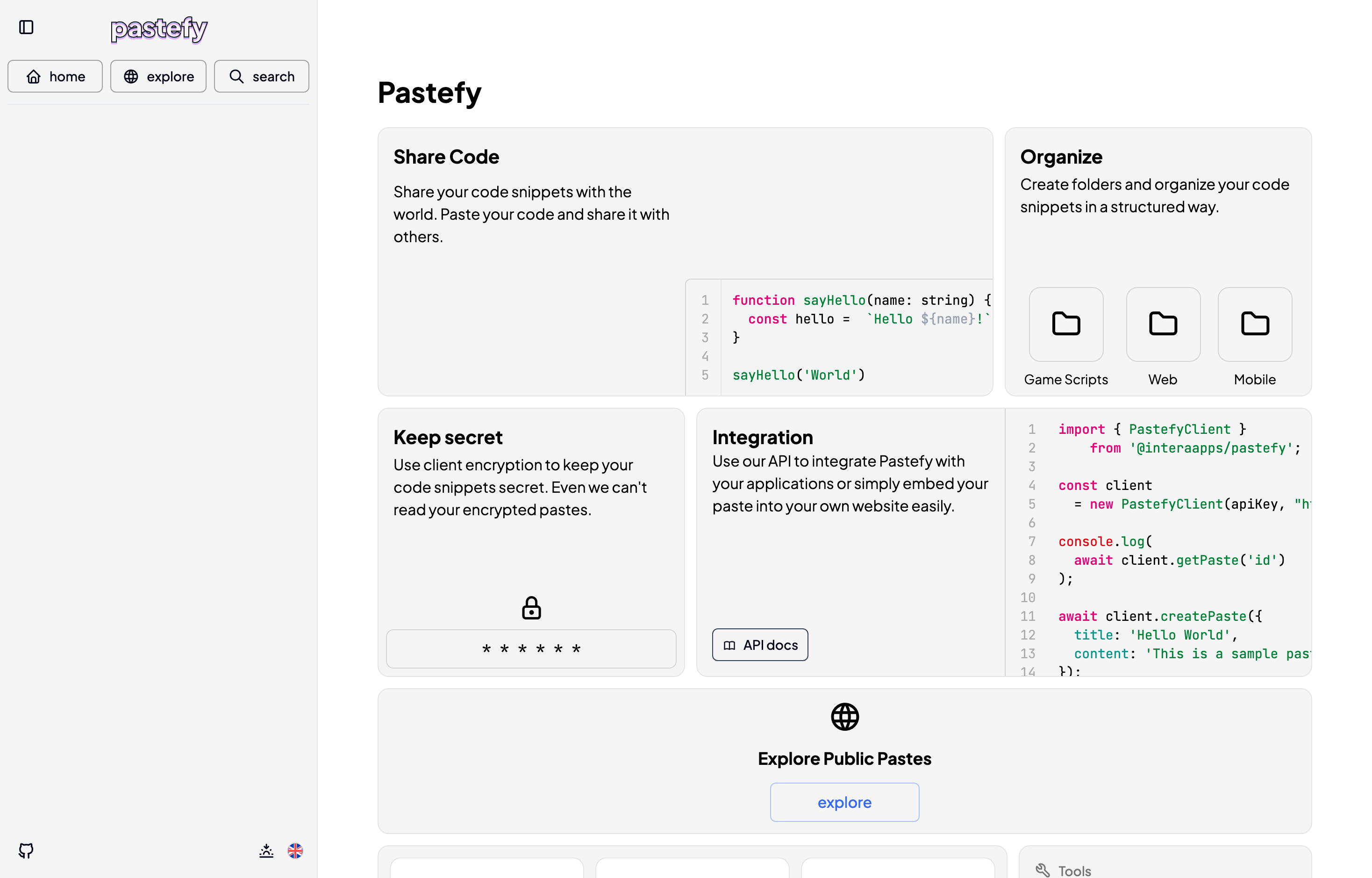1372x878 pixels.
Task: Click the Integration heading
Action: pyautogui.click(x=762, y=437)
